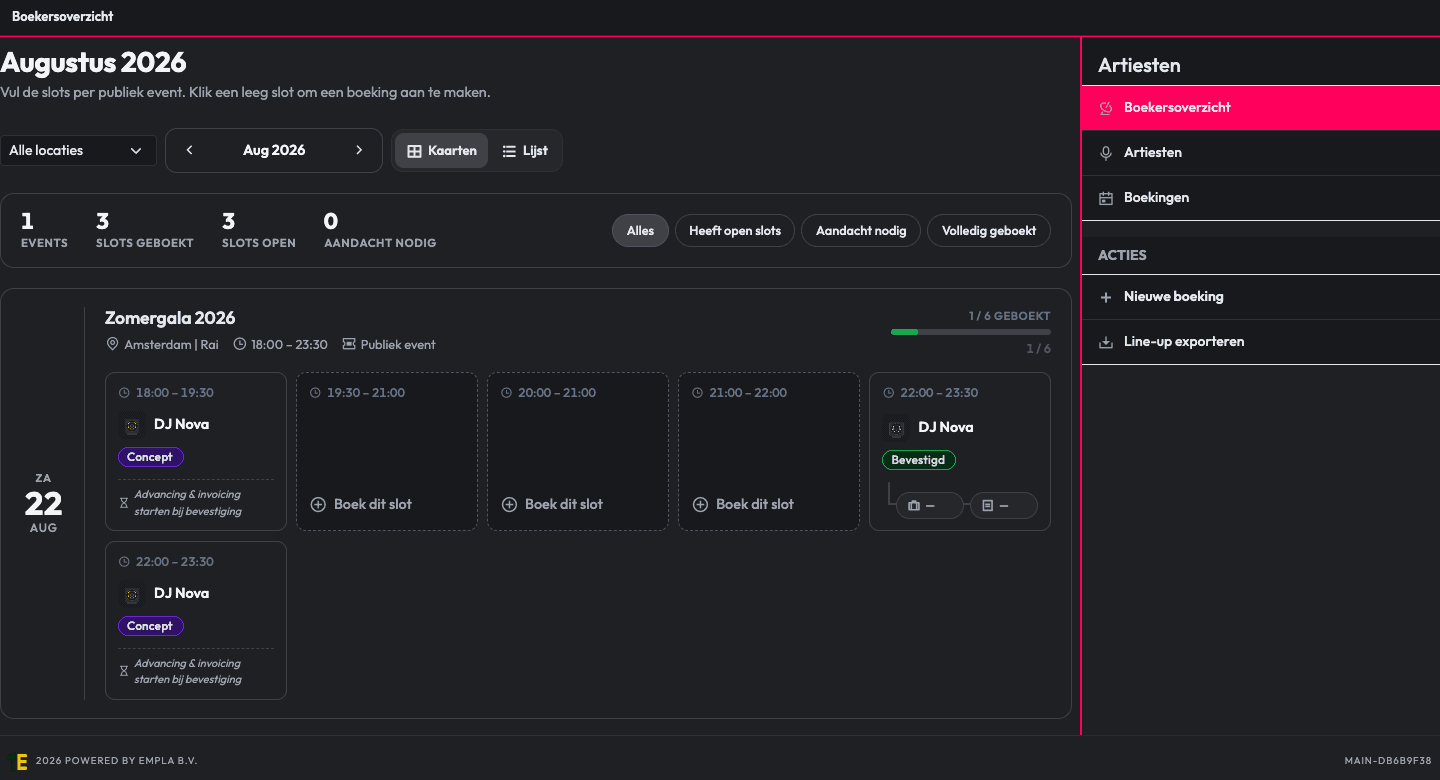1440x780 pixels.
Task: Click the Augustus 2026 heading
Action: coord(93,62)
